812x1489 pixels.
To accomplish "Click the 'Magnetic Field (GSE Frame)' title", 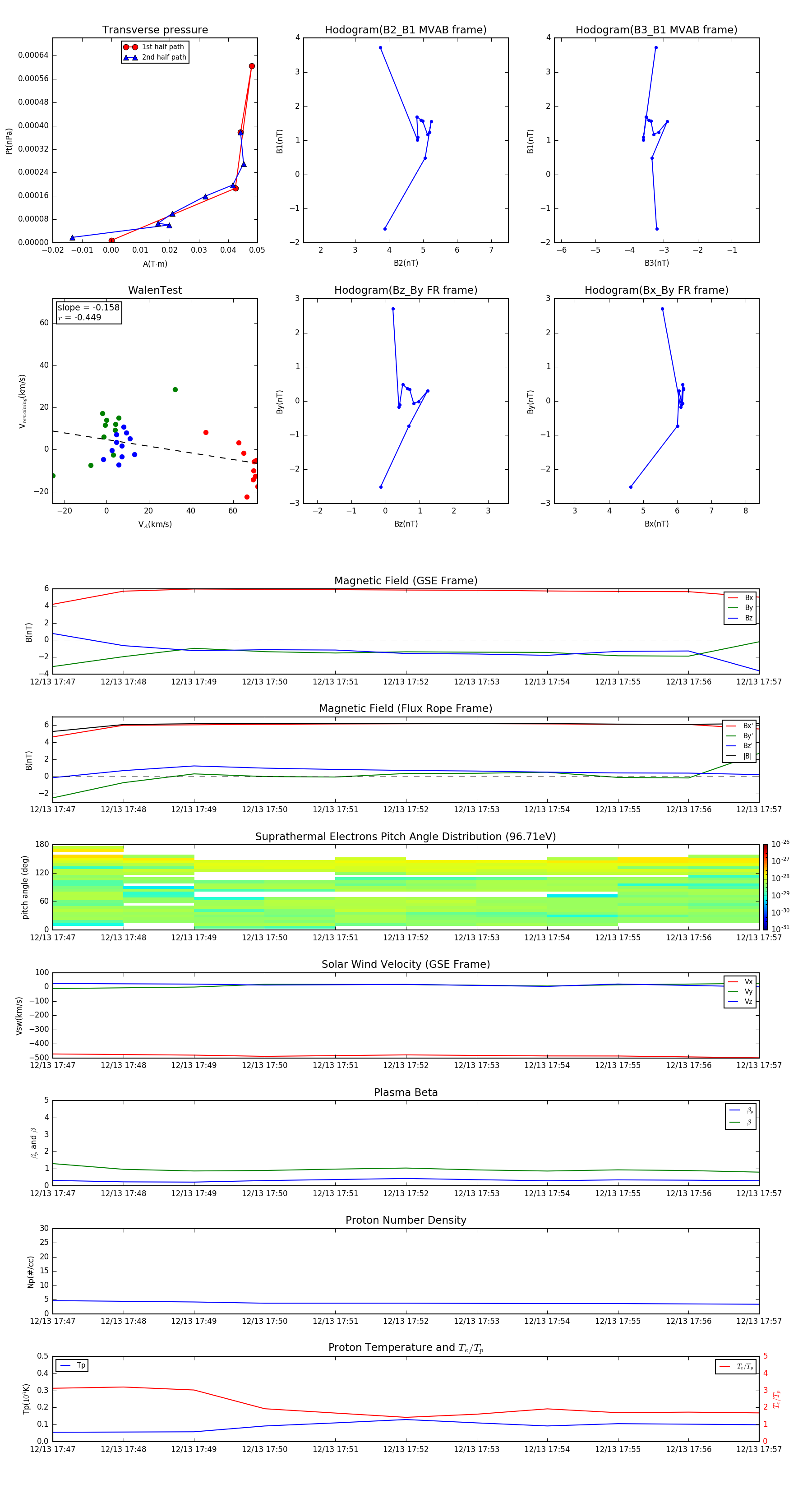I will tap(406, 581).
